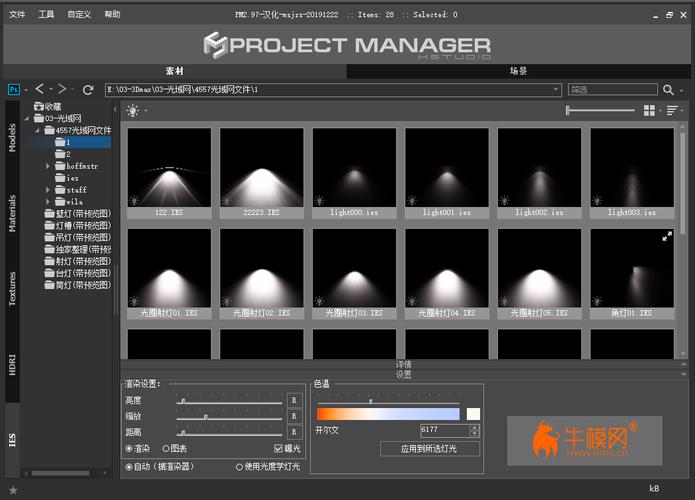Go forward with the right arrow
The image size is (695, 500).
[x=62, y=89]
